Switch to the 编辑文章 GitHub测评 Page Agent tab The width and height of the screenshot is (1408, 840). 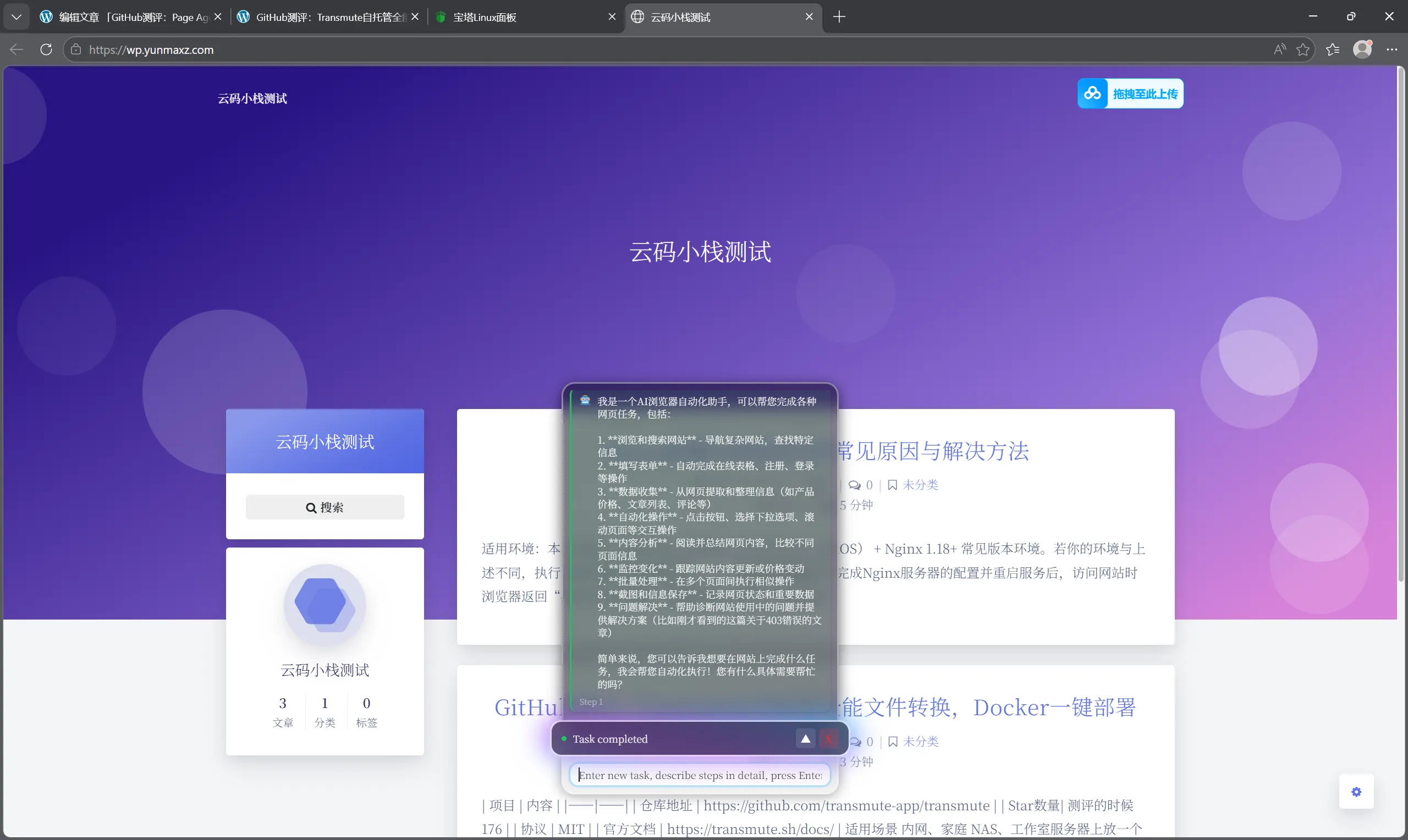(131, 17)
